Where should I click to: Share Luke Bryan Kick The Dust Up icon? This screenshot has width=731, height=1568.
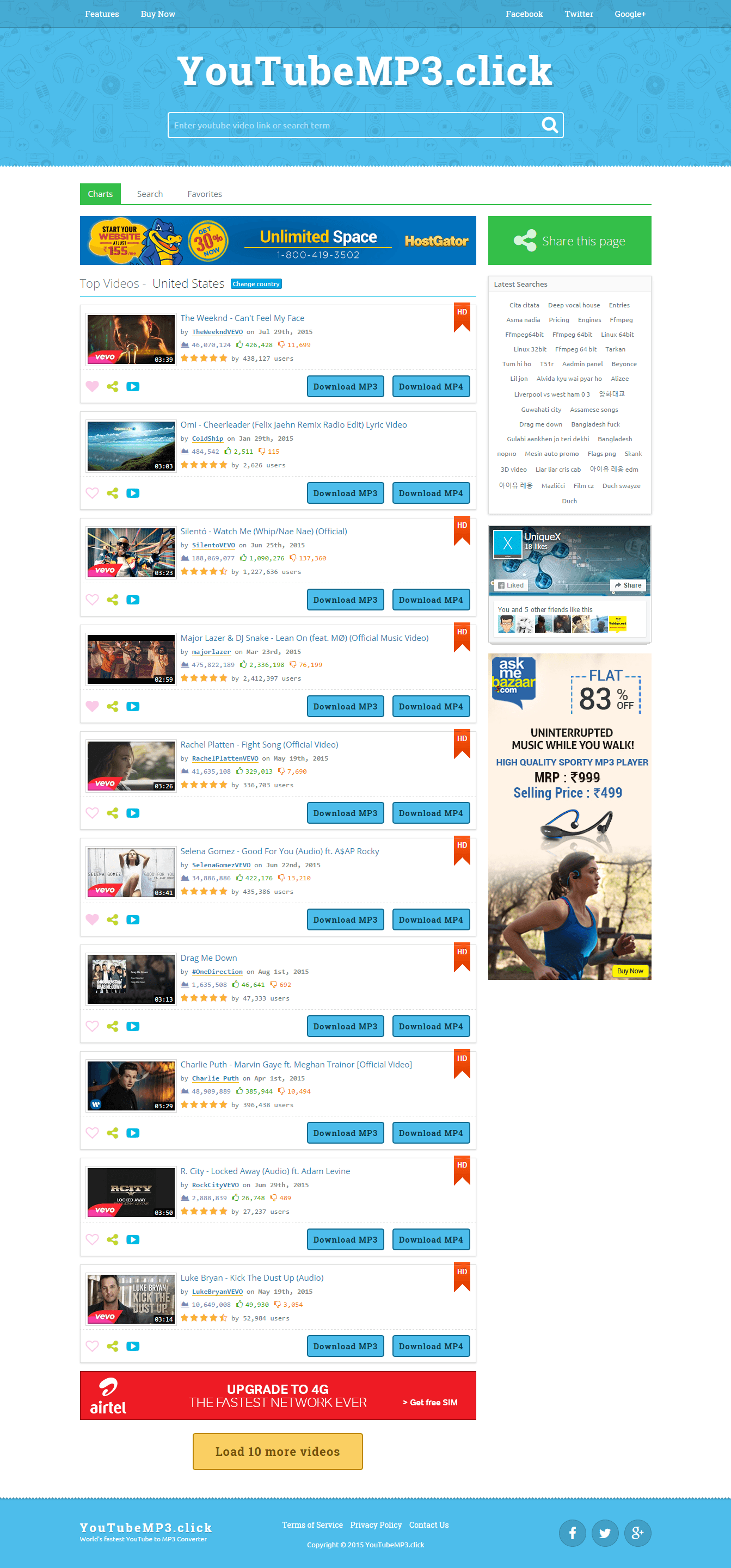tap(113, 1346)
